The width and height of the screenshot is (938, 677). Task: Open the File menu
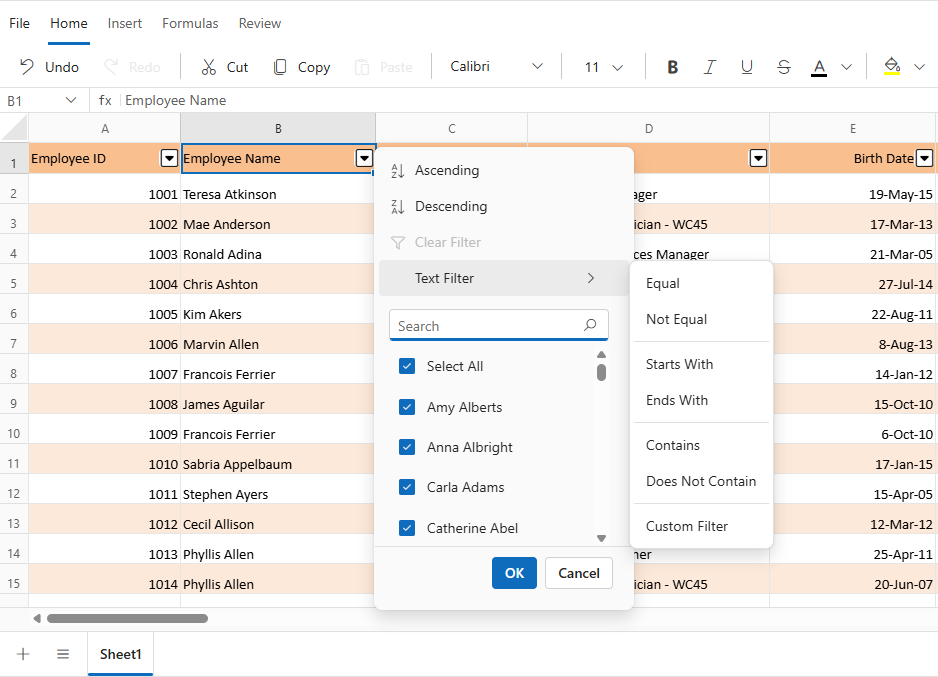point(19,23)
